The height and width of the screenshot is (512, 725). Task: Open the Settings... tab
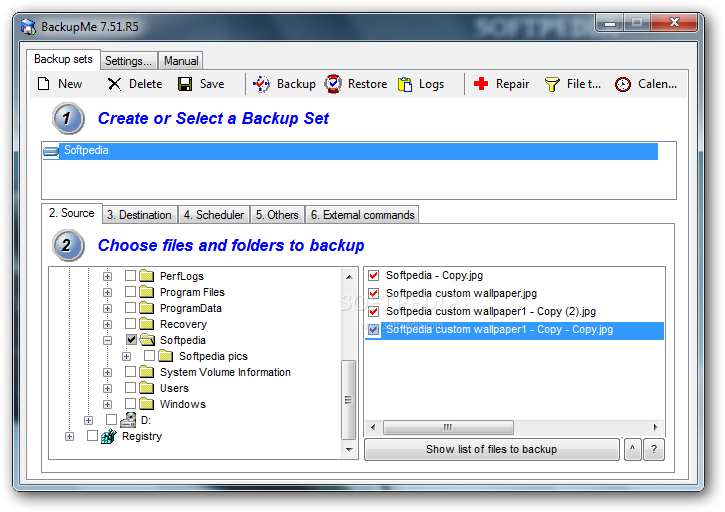(x=129, y=61)
